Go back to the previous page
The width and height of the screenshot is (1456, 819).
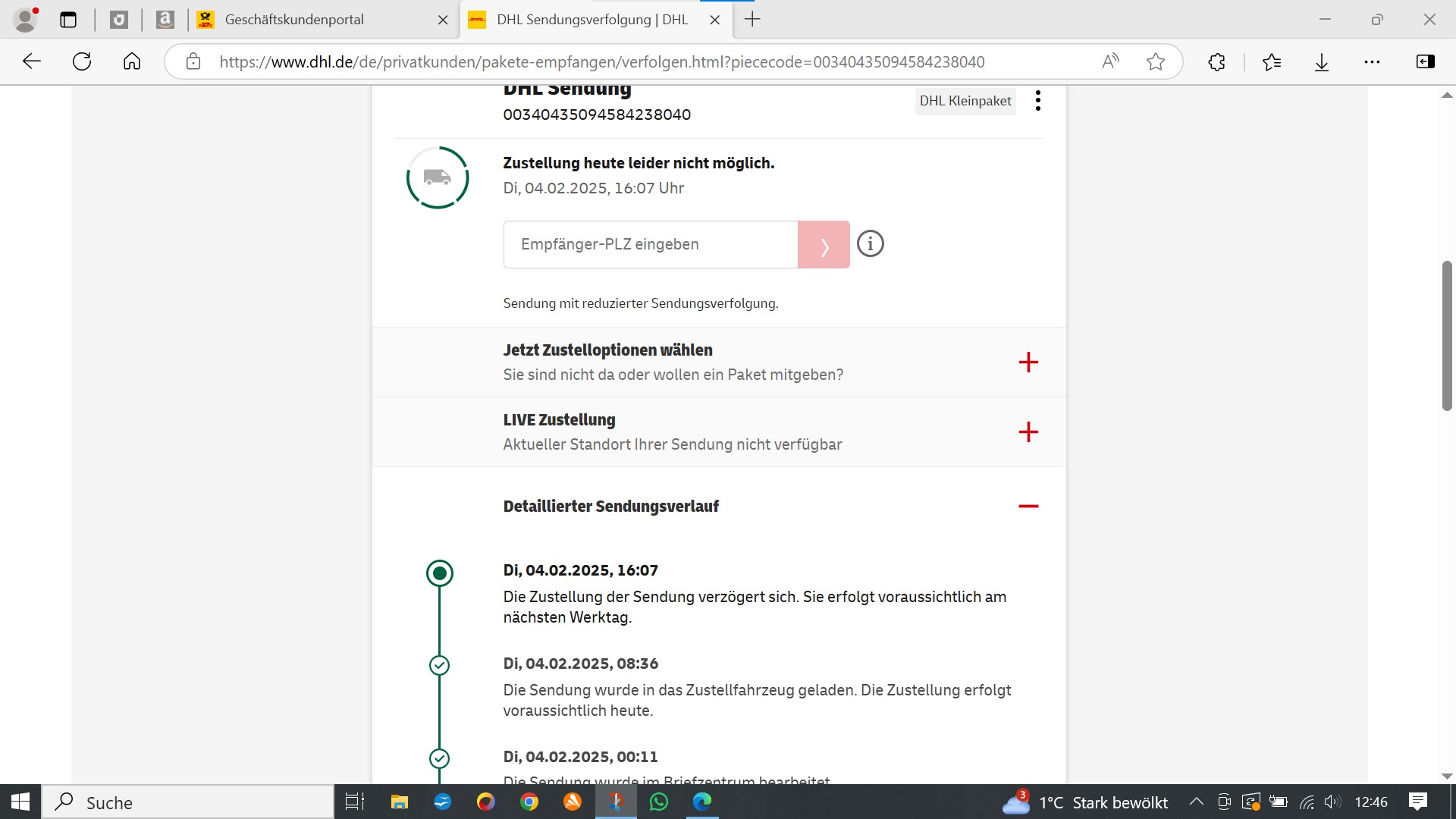32,61
